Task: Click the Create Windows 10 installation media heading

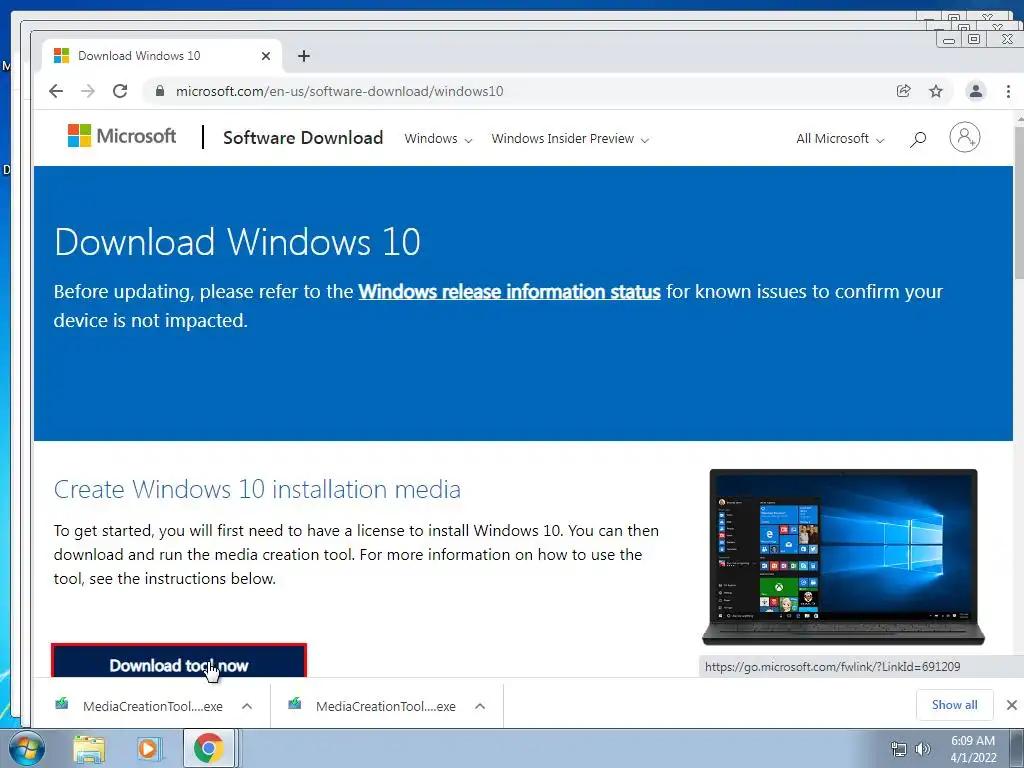Action: (x=257, y=489)
